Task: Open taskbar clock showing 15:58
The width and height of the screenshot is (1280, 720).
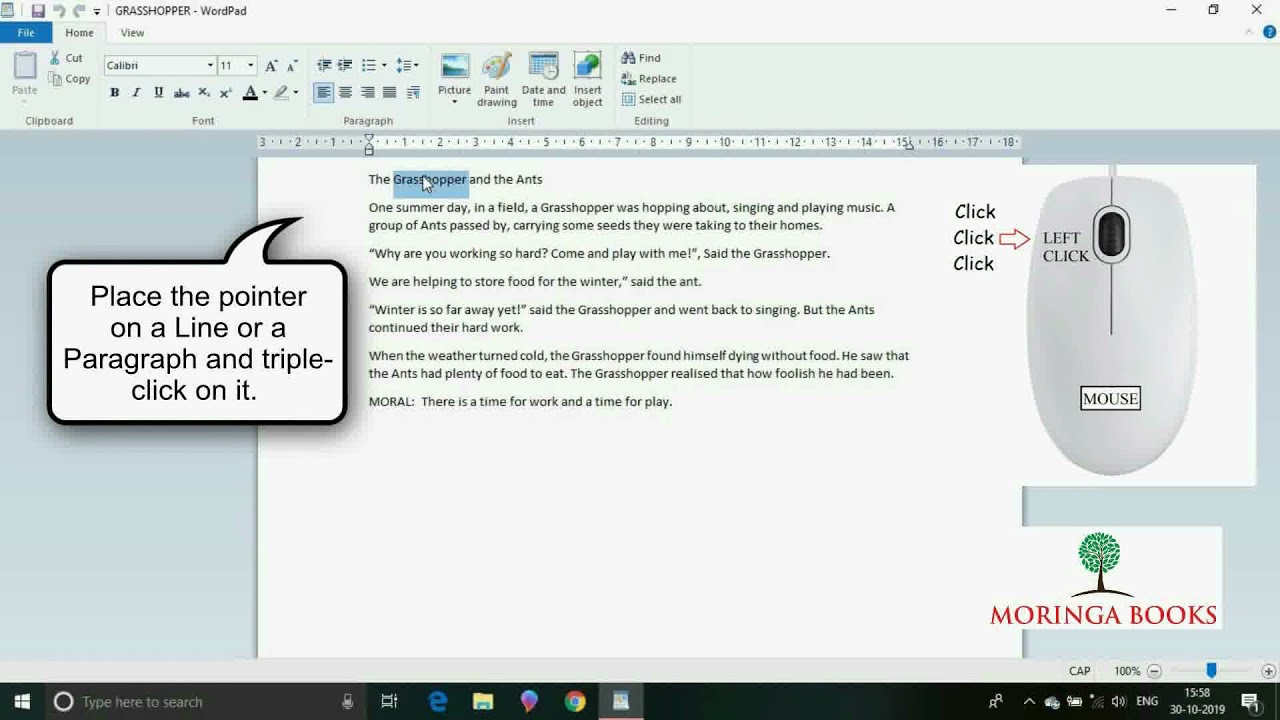Action: [x=1197, y=702]
